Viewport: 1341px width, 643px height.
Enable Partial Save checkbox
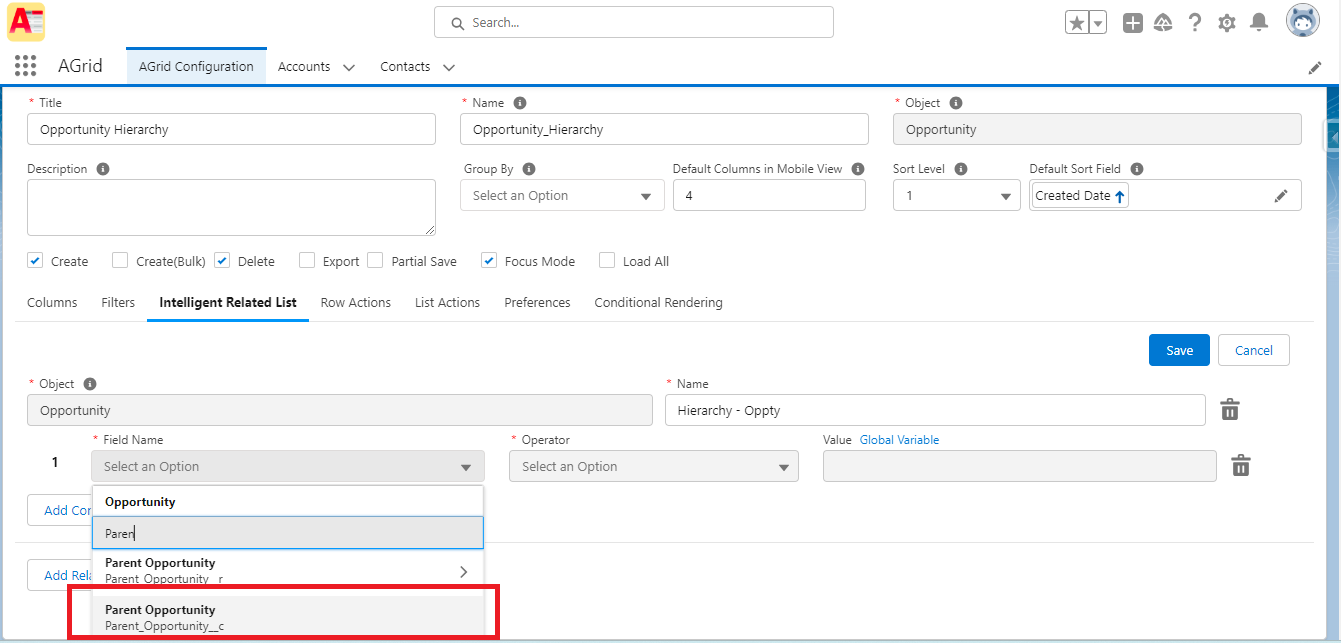pos(375,261)
